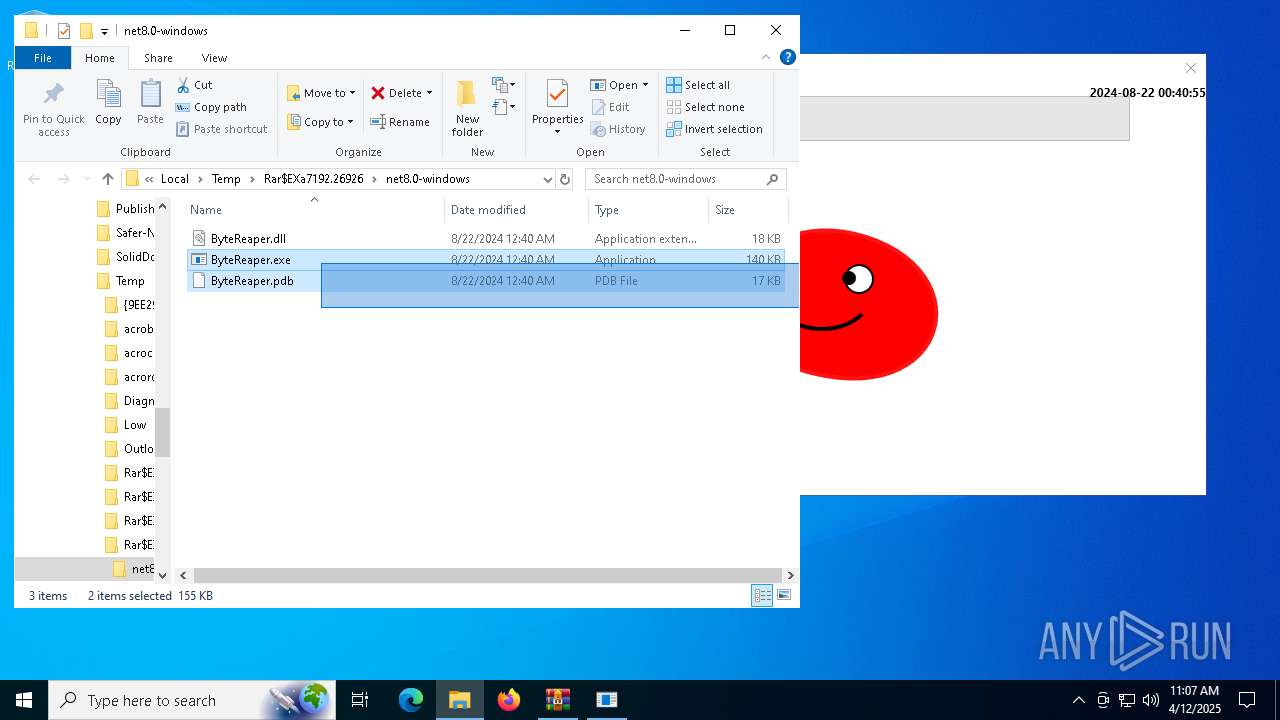Open recent locations dropdown
The image size is (1280, 720).
[87, 179]
